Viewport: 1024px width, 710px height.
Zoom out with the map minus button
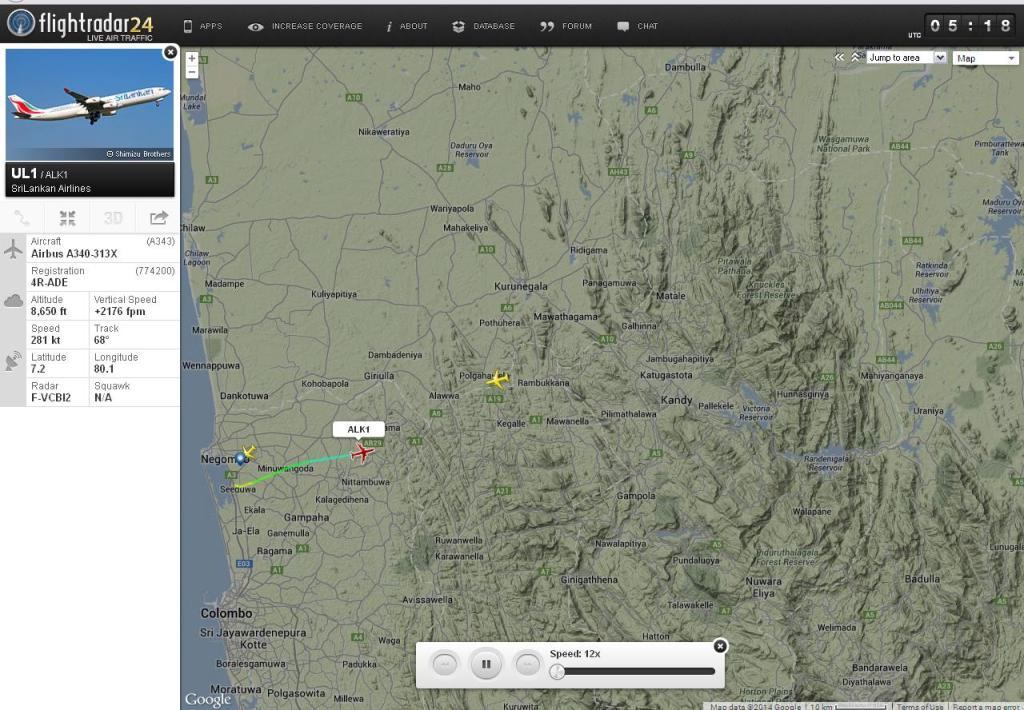click(192, 72)
